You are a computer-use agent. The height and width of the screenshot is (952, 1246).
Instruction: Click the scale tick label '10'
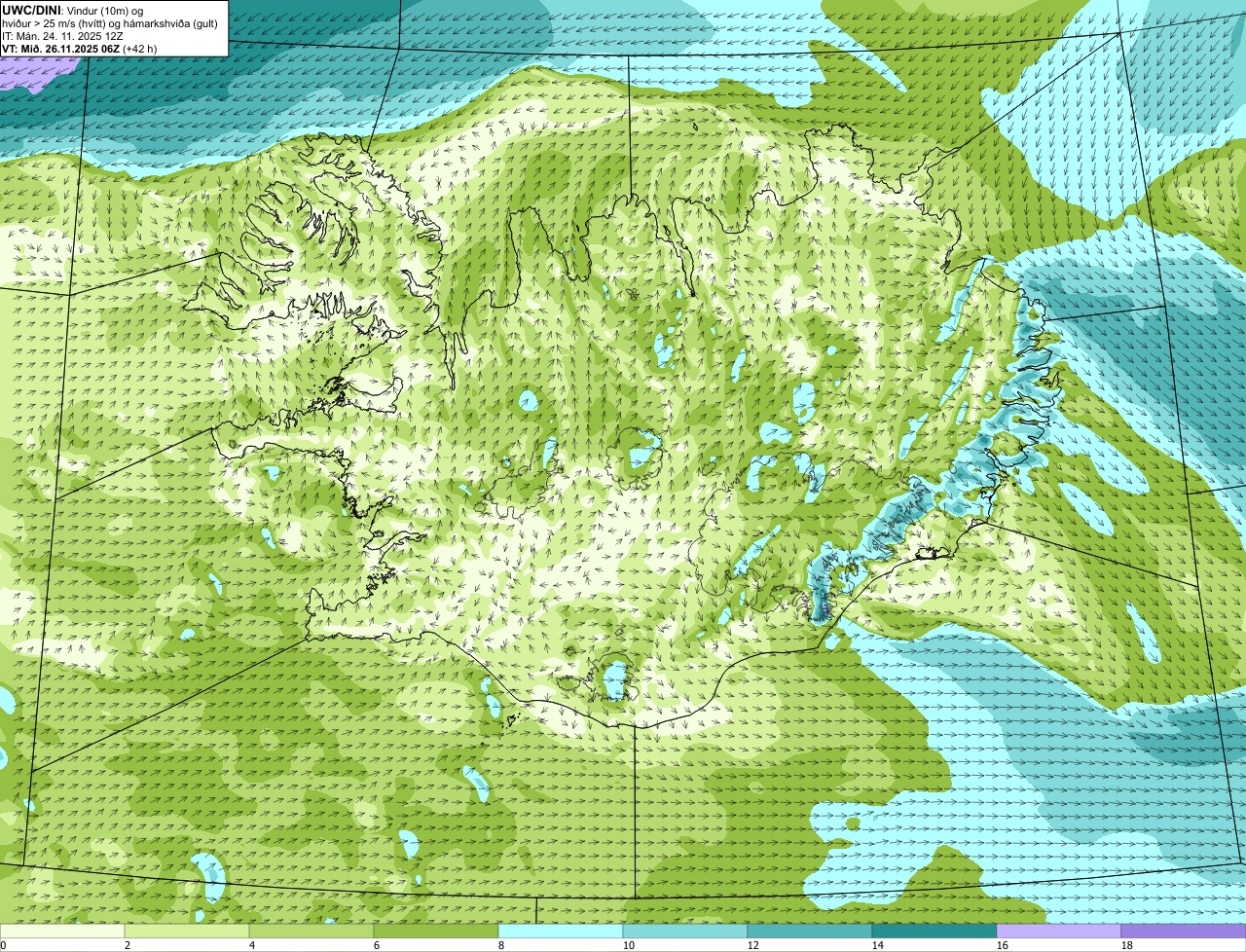tap(629, 945)
